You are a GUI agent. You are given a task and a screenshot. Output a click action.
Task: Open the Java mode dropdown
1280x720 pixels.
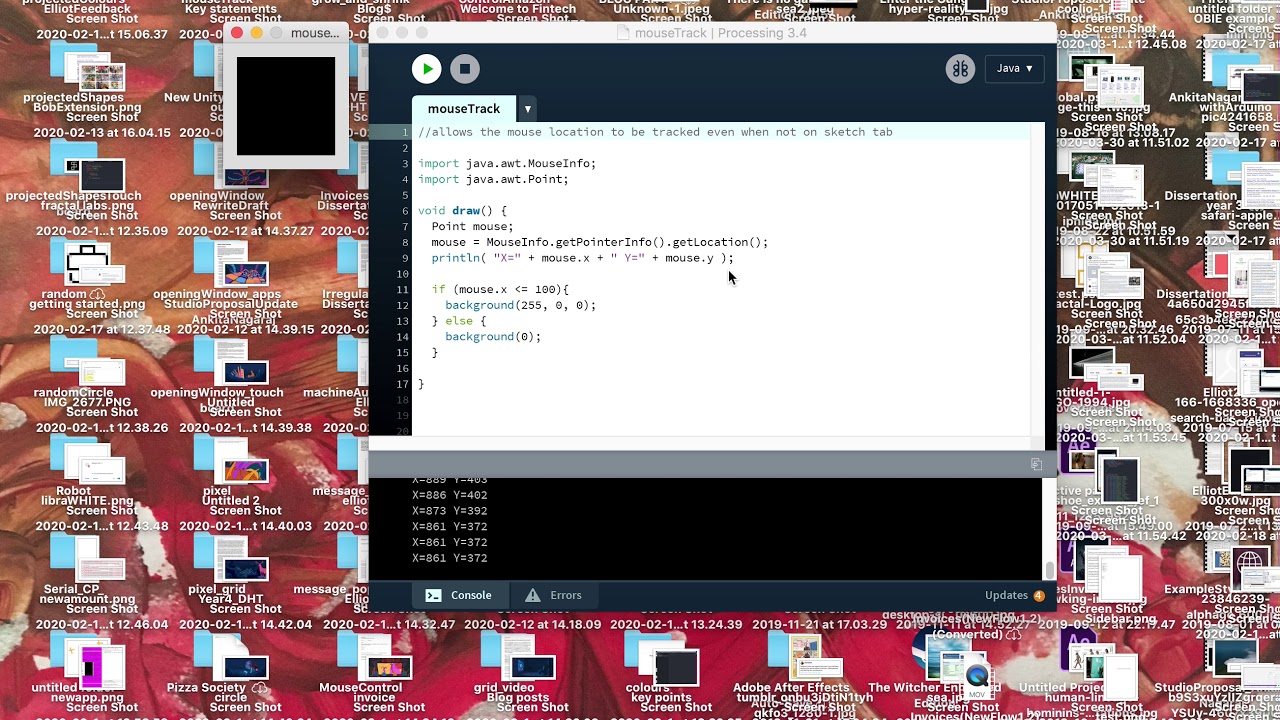pyautogui.click(x=1015, y=68)
